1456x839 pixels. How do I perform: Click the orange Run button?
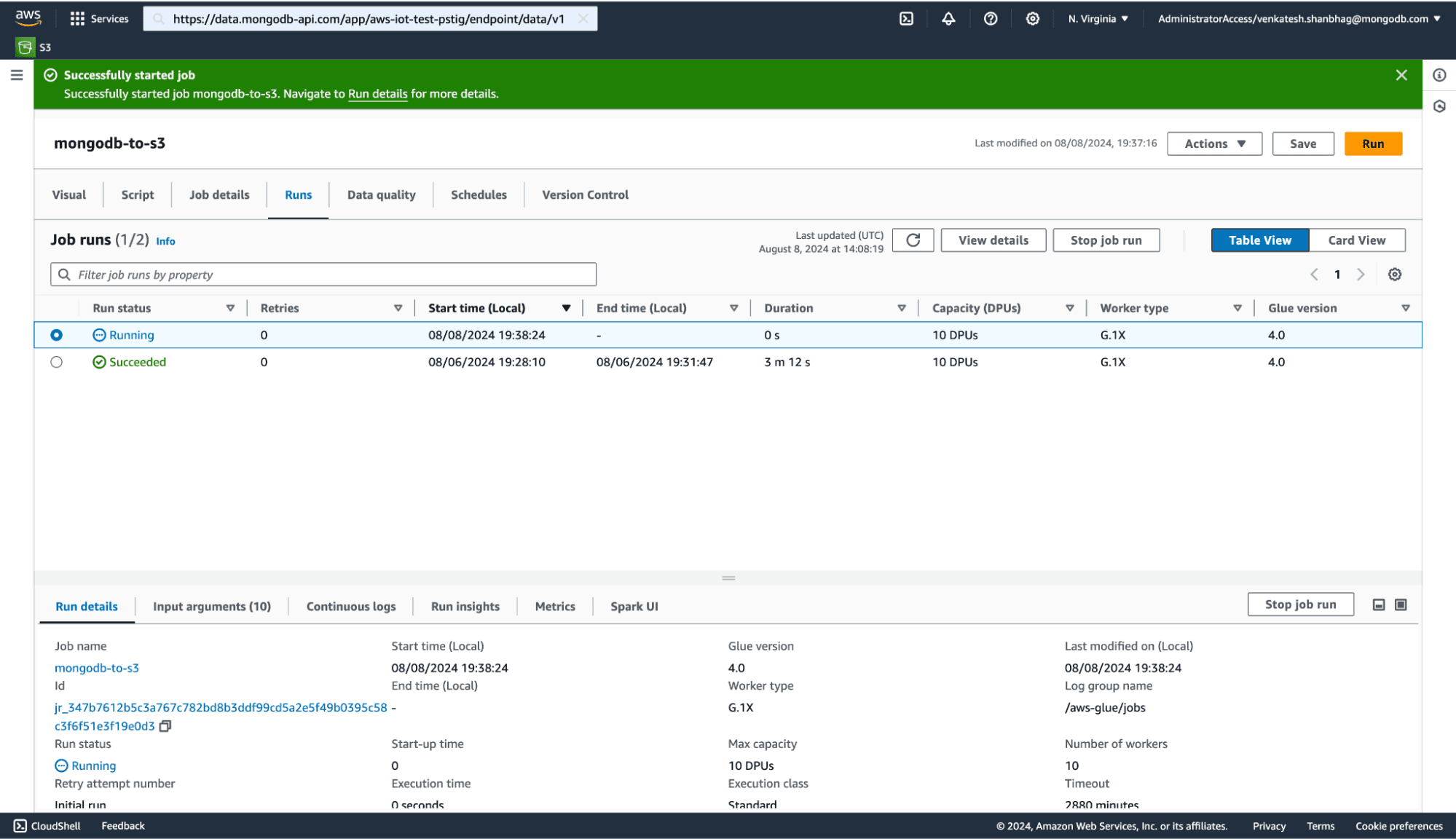coord(1372,143)
